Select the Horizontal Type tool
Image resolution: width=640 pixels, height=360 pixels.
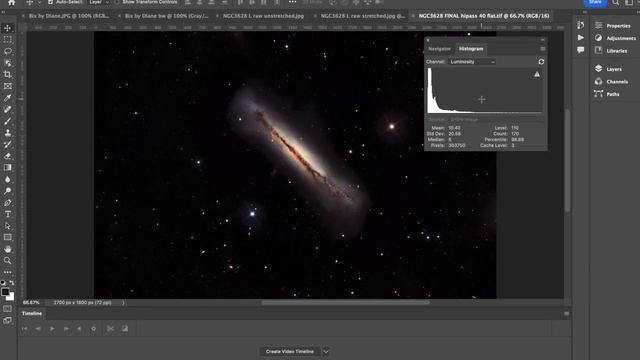point(7,214)
